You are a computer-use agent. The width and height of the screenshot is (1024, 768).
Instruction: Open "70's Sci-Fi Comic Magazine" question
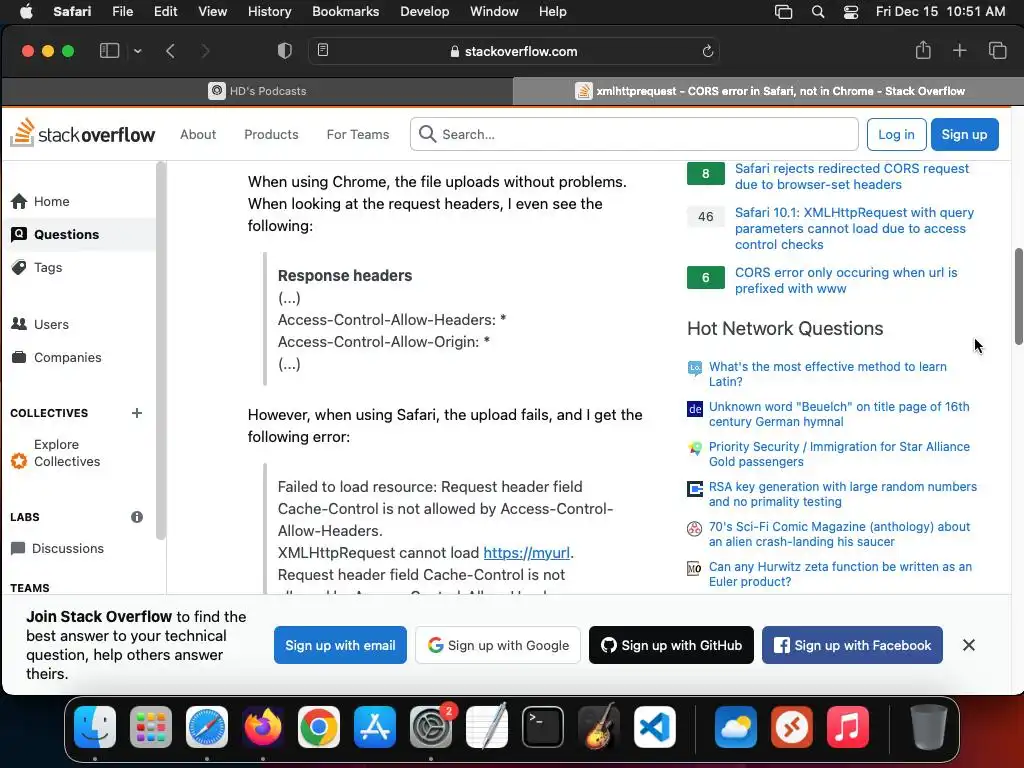point(839,534)
